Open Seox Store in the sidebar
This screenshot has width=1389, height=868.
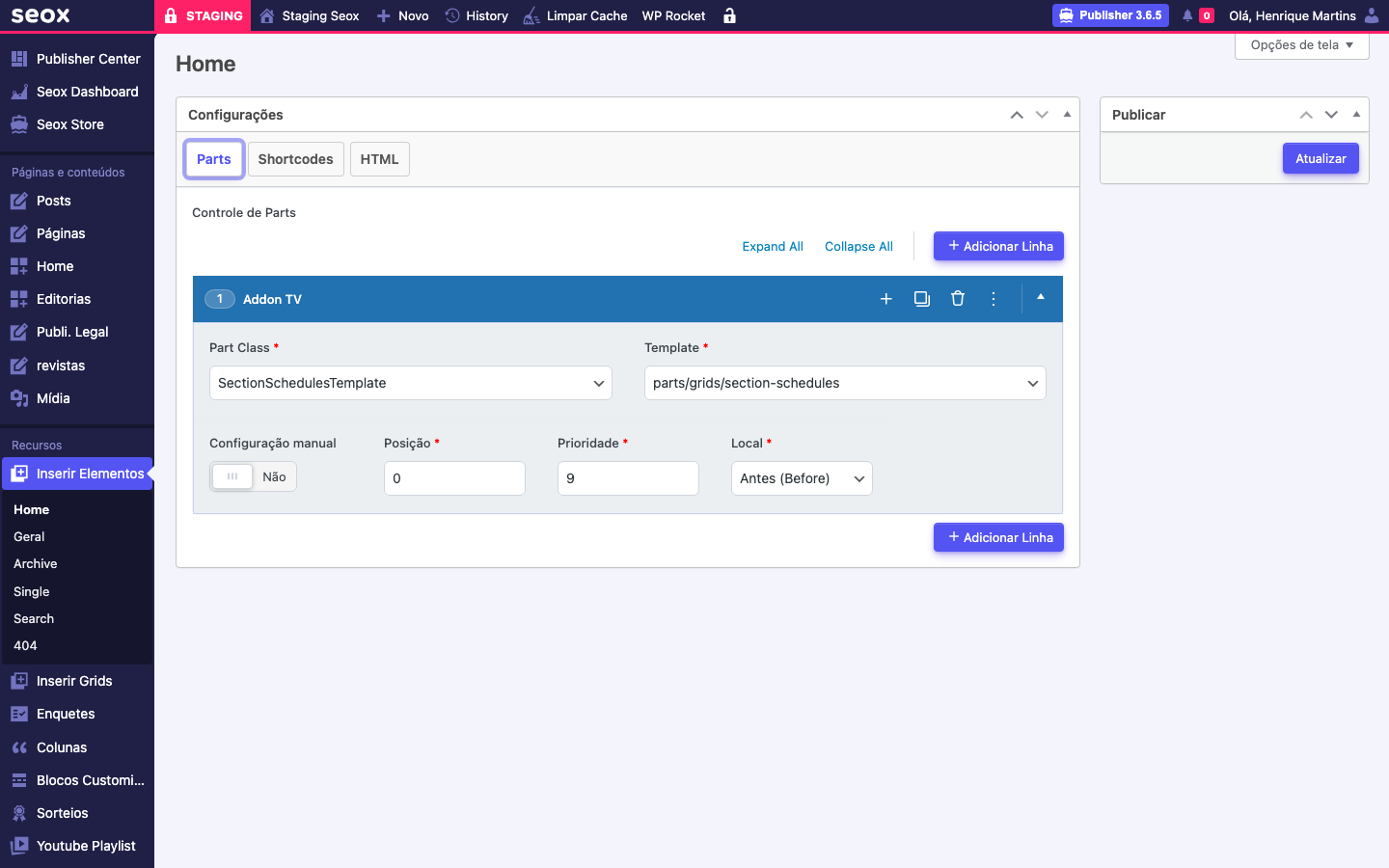77,124
